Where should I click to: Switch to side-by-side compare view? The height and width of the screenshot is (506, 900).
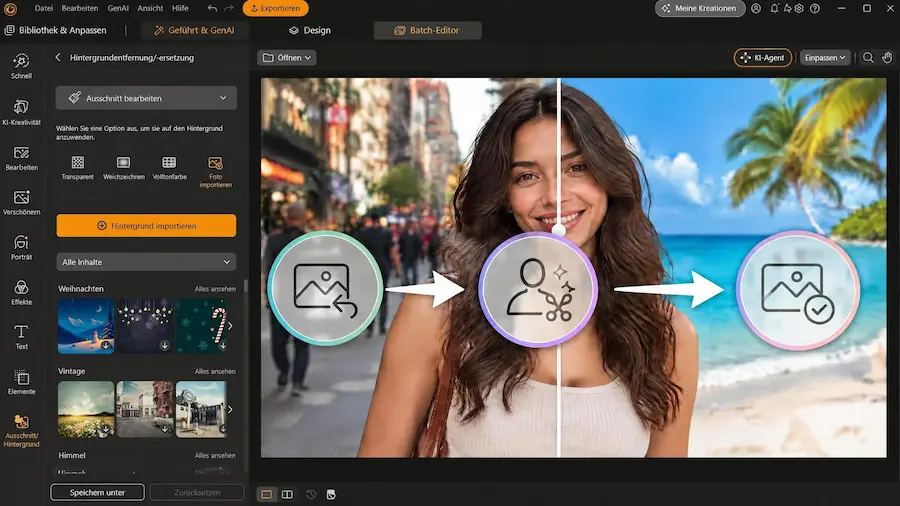click(287, 494)
